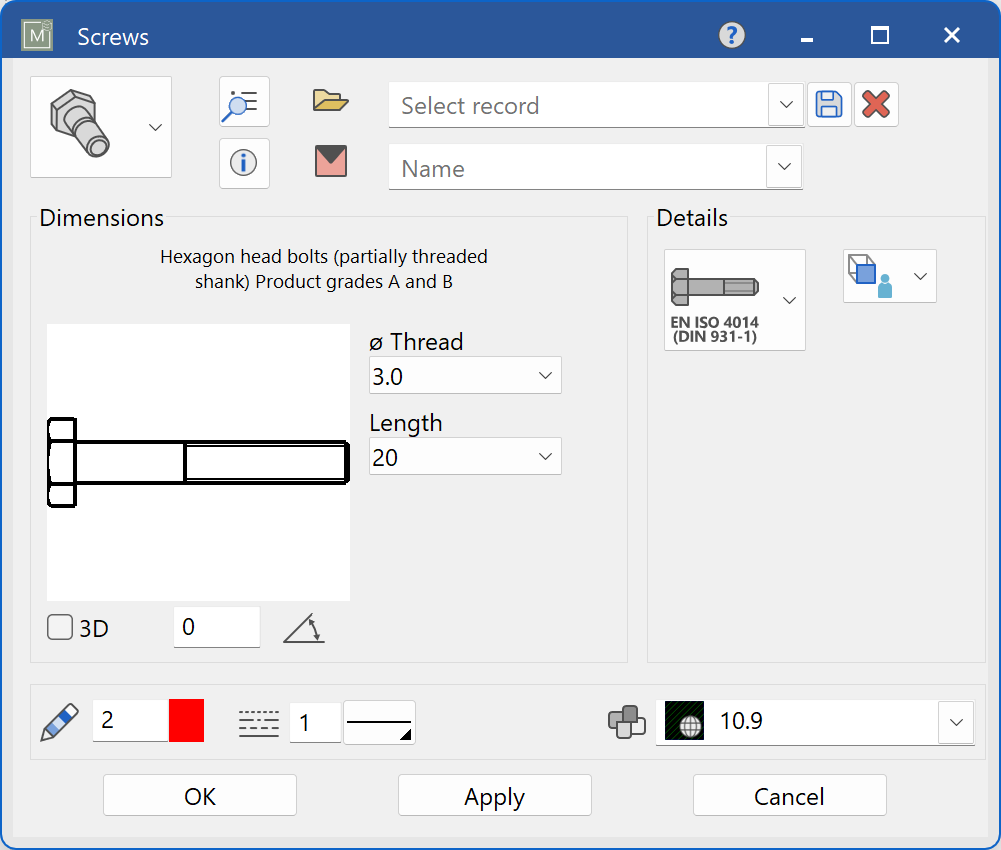The height and width of the screenshot is (850, 1001).
Task: Expand the Length dropdown
Action: point(464,456)
